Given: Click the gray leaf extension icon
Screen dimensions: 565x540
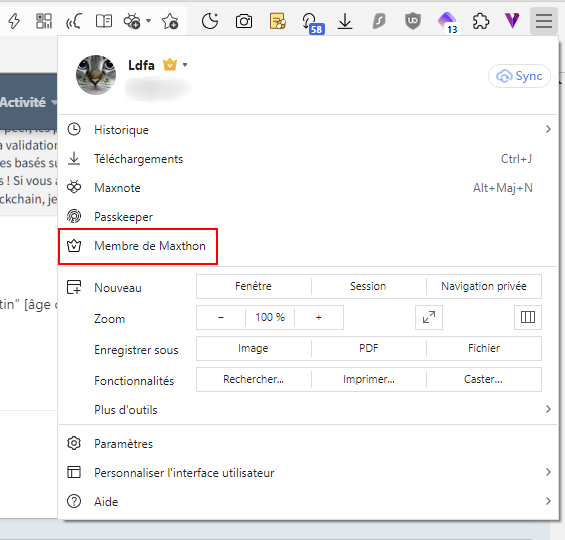Looking at the screenshot, I should click(379, 21).
